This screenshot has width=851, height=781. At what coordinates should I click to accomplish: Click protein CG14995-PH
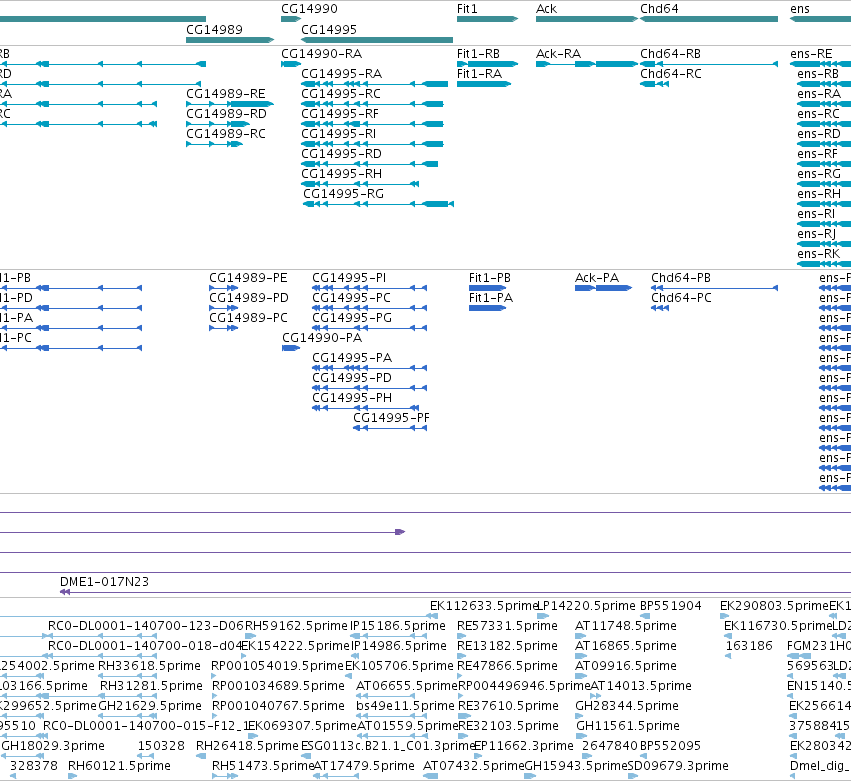[365, 408]
